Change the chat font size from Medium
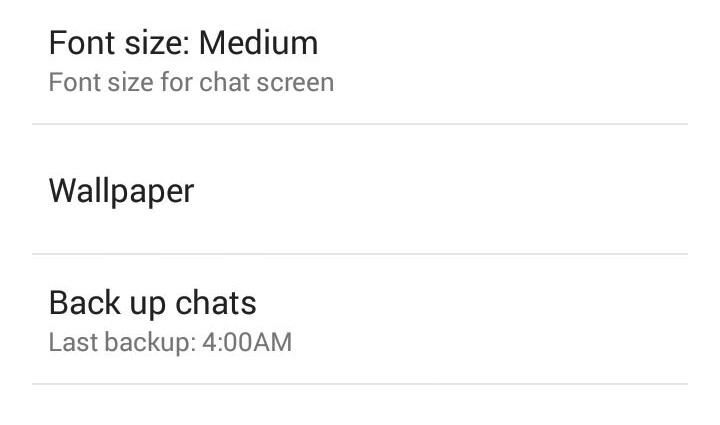The width and height of the screenshot is (720, 425). pos(360,62)
